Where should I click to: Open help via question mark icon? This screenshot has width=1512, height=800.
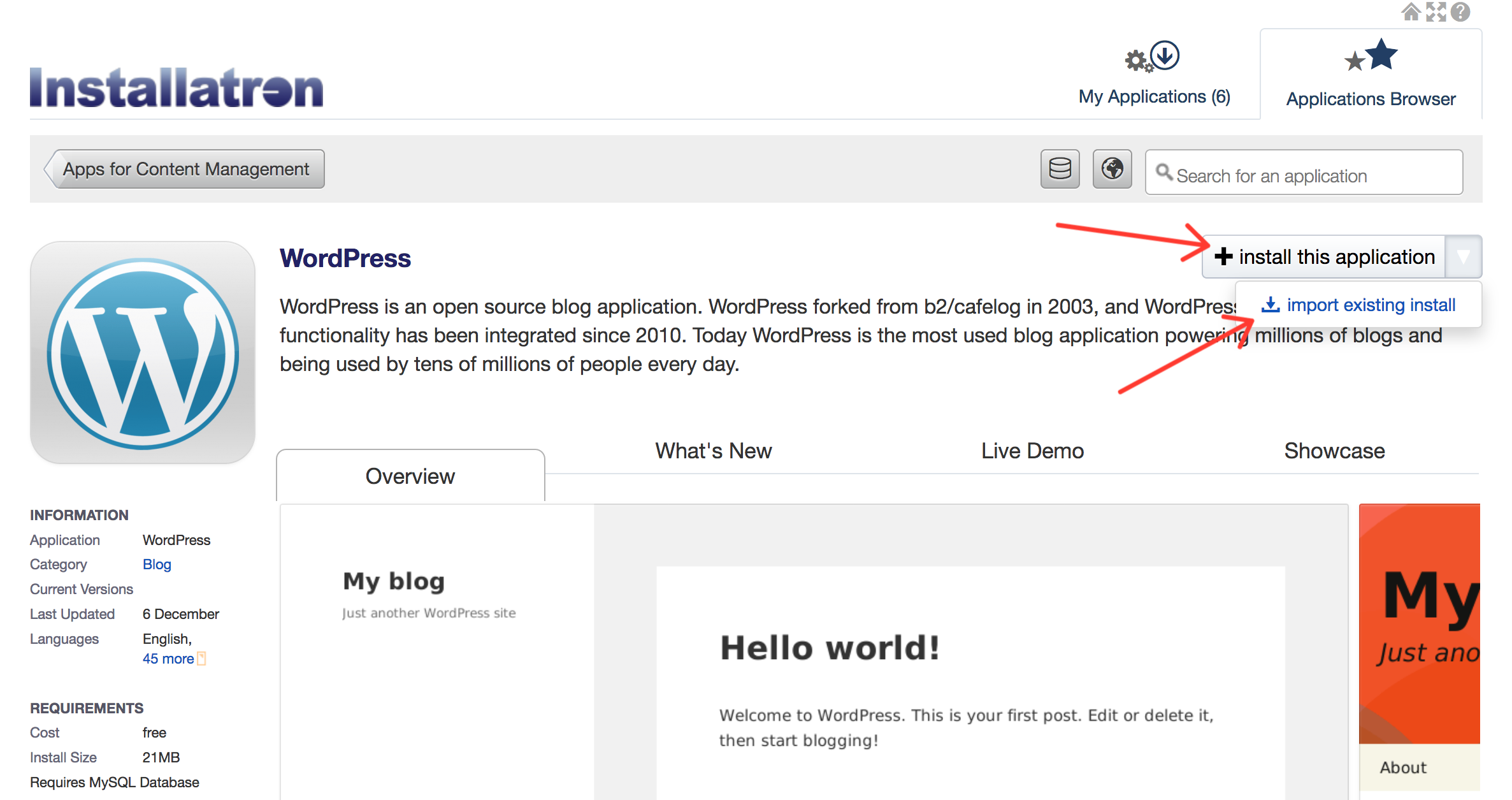point(1460,11)
